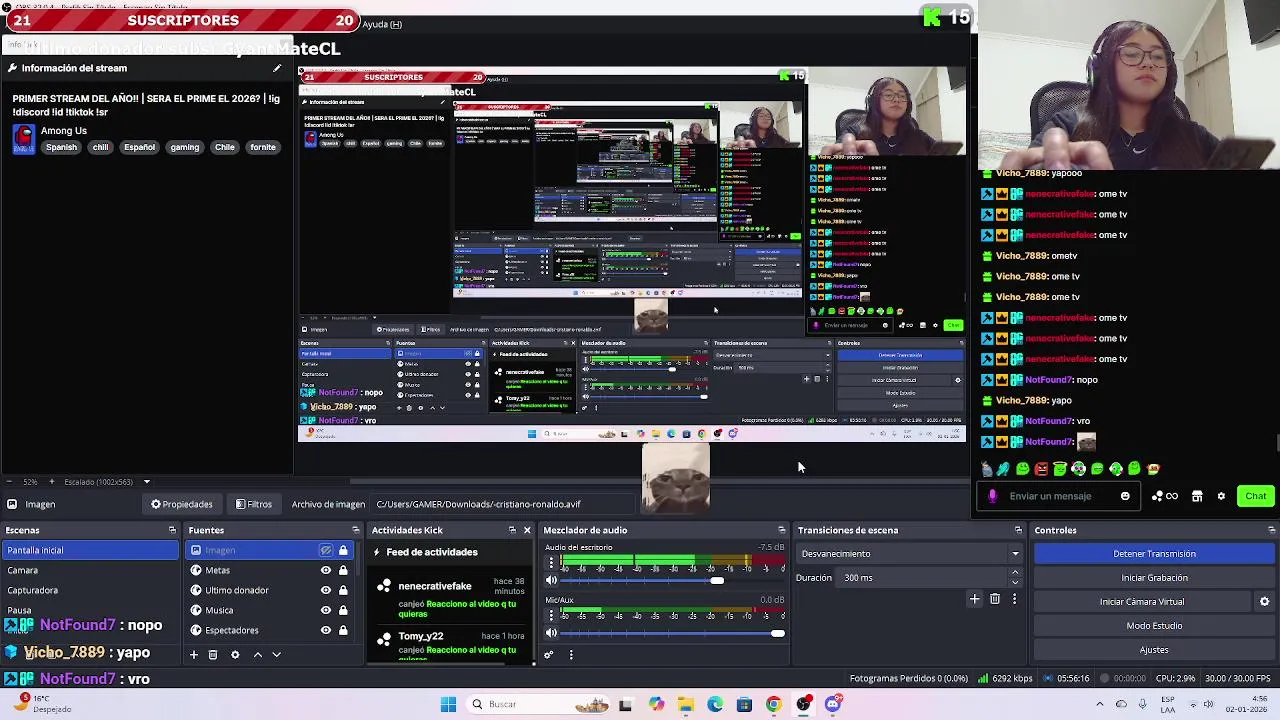Click the Enviar un mensaje chat input
This screenshot has height=720, width=1280.
click(1058, 496)
